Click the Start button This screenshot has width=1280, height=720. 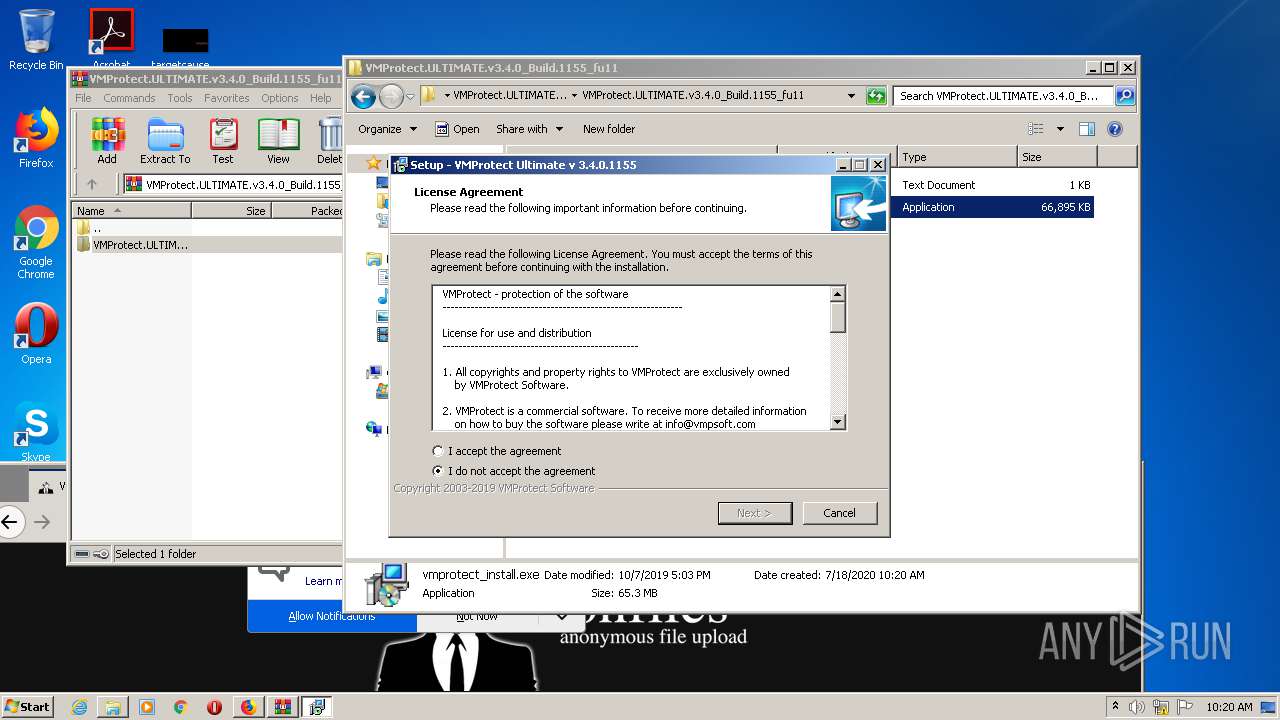point(27,706)
